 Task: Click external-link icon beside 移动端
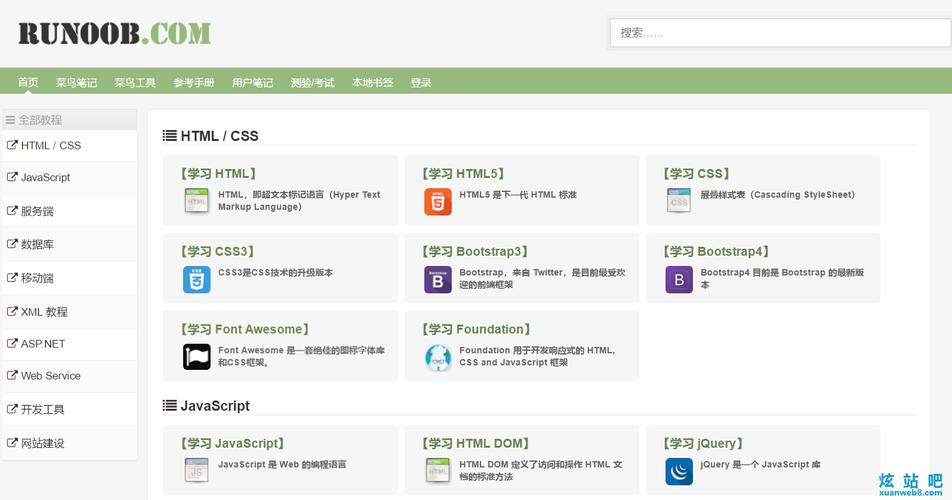pos(12,277)
